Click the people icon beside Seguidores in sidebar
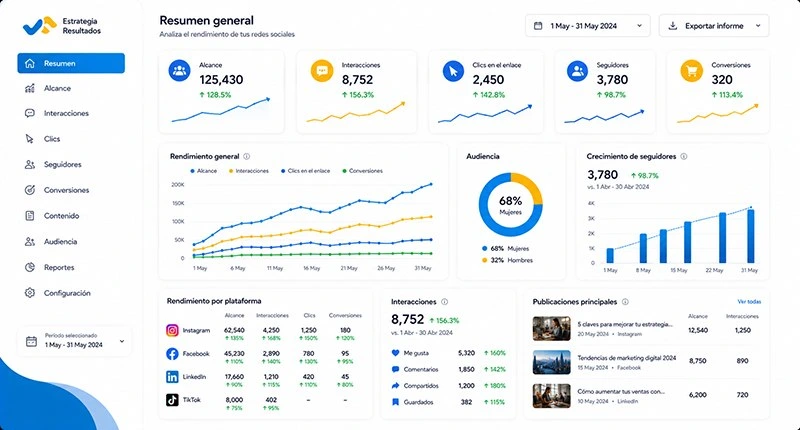Screen dimensions: 800x430 pyautogui.click(x=30, y=164)
